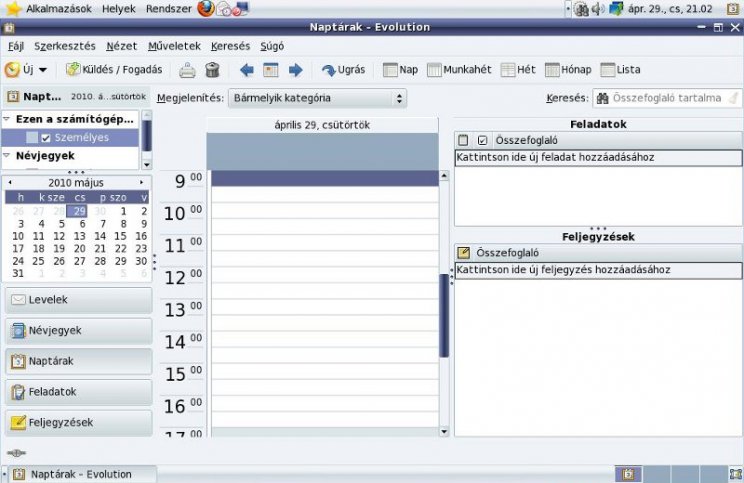Open the Szerkesztés menu

65,46
